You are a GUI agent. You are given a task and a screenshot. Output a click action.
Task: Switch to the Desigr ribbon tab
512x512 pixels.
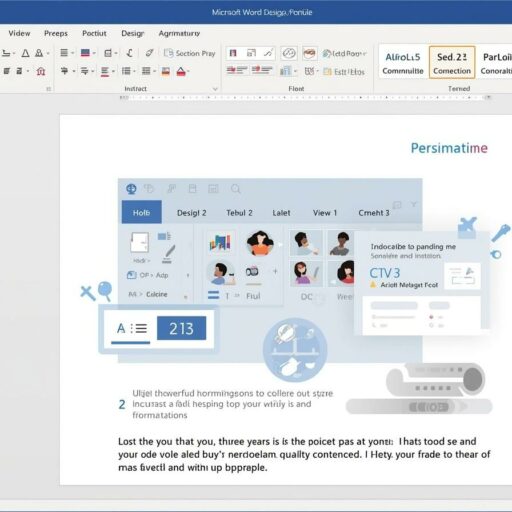pyautogui.click(x=133, y=33)
